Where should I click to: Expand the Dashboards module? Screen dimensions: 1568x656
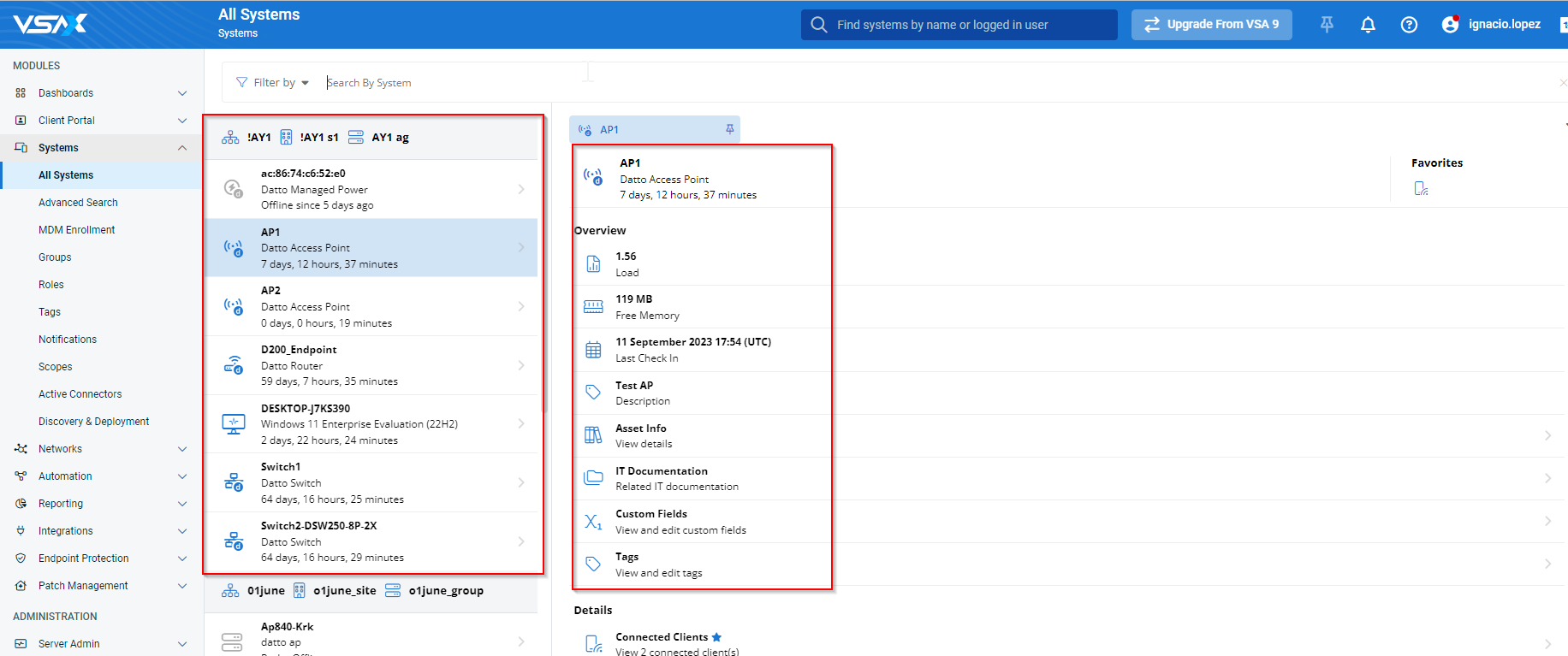click(181, 93)
